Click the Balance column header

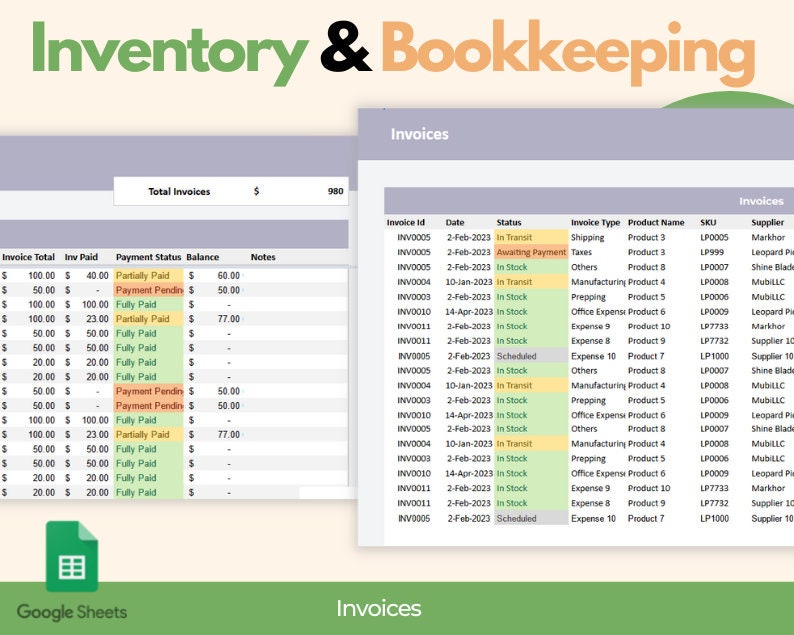coord(203,257)
